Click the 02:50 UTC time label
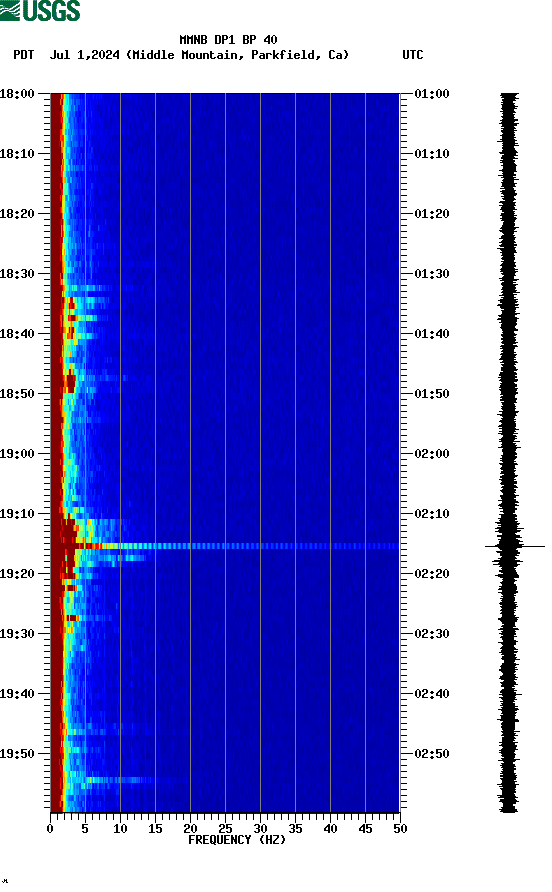This screenshot has width=552, height=892. (x=432, y=754)
